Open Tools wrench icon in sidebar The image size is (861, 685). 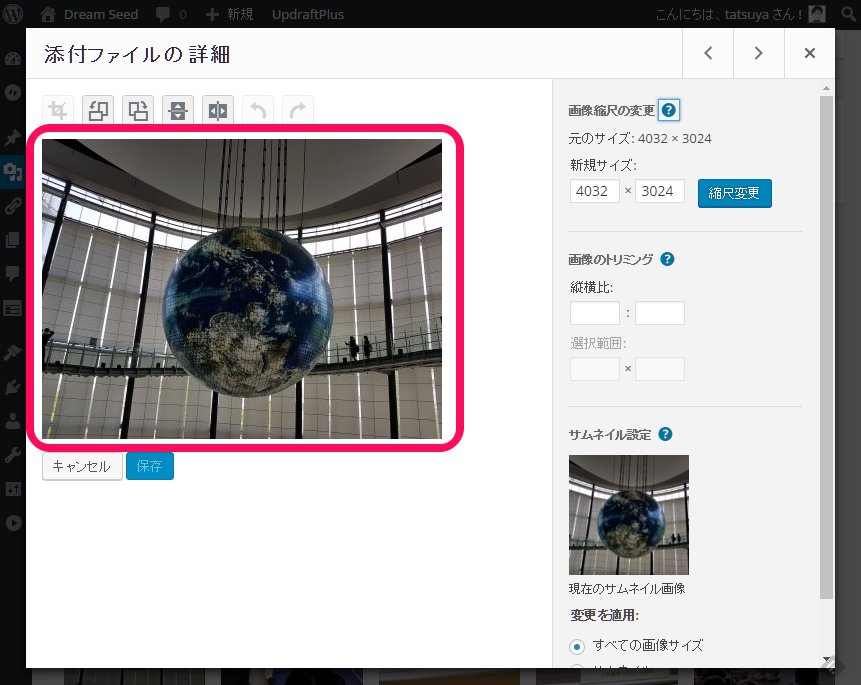pyautogui.click(x=13, y=455)
